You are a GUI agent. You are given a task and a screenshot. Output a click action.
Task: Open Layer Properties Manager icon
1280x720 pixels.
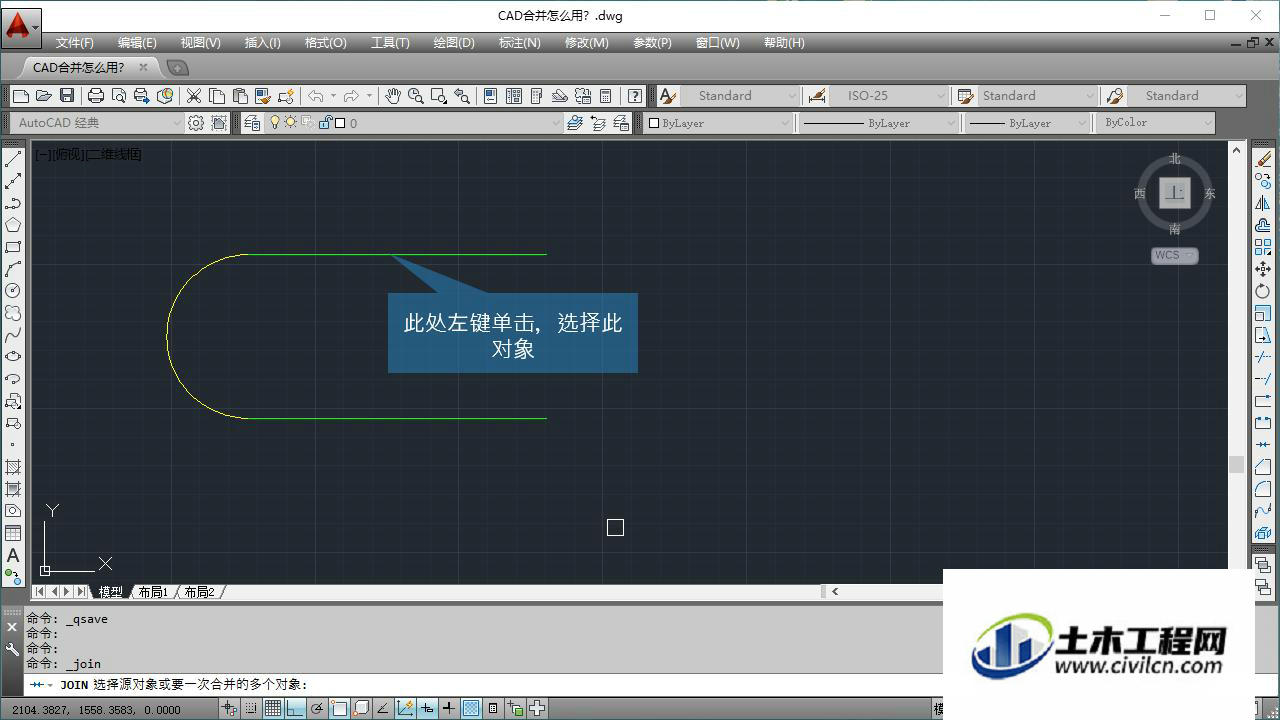click(252, 123)
